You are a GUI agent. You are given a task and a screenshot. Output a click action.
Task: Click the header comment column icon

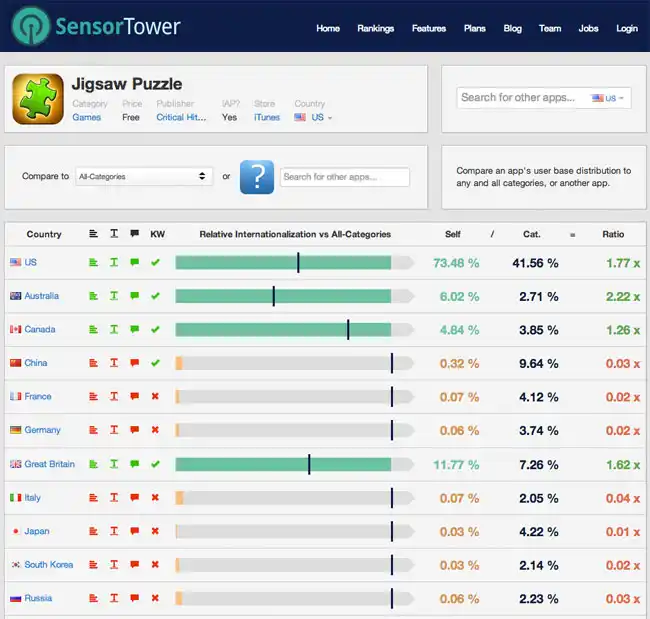click(x=134, y=234)
